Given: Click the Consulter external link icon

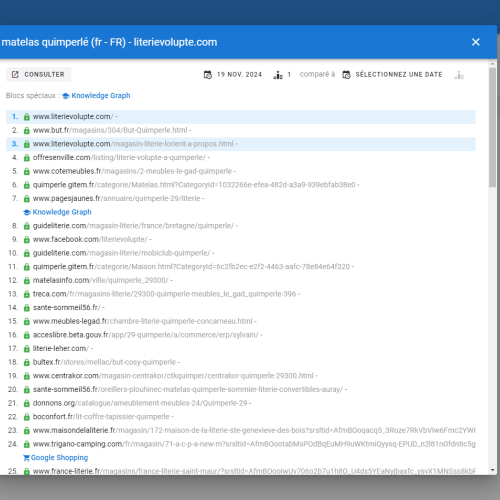Looking at the screenshot, I should [15, 74].
